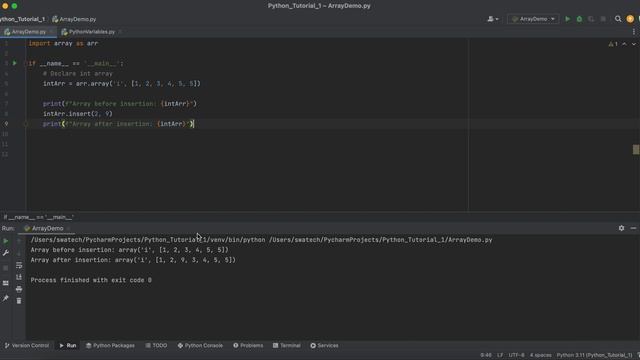Change the 4 spaces indent setting
The height and width of the screenshot is (360, 640).
[x=540, y=355]
